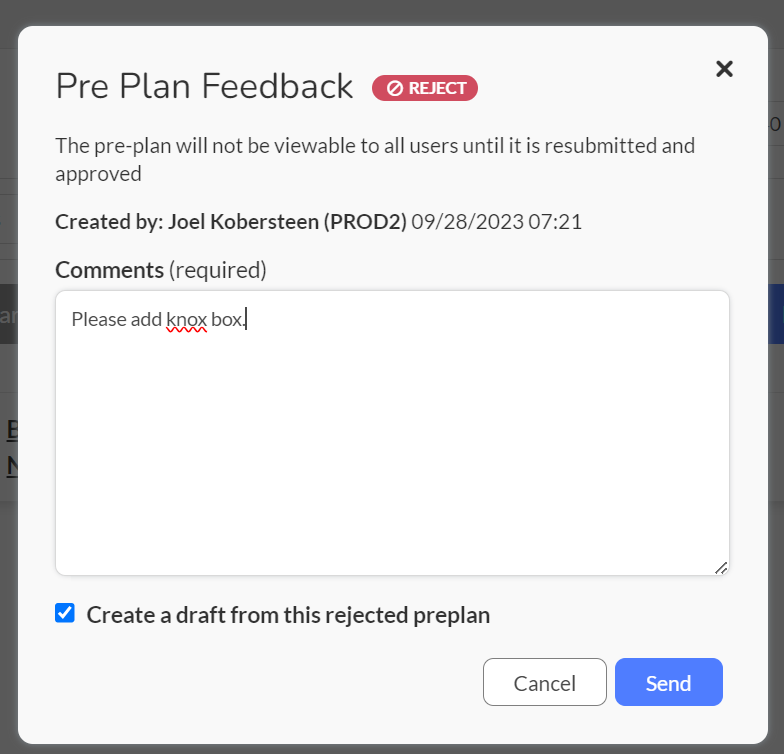Click the circle-slash icon inside REJECT badge
784x754 pixels.
[394, 88]
